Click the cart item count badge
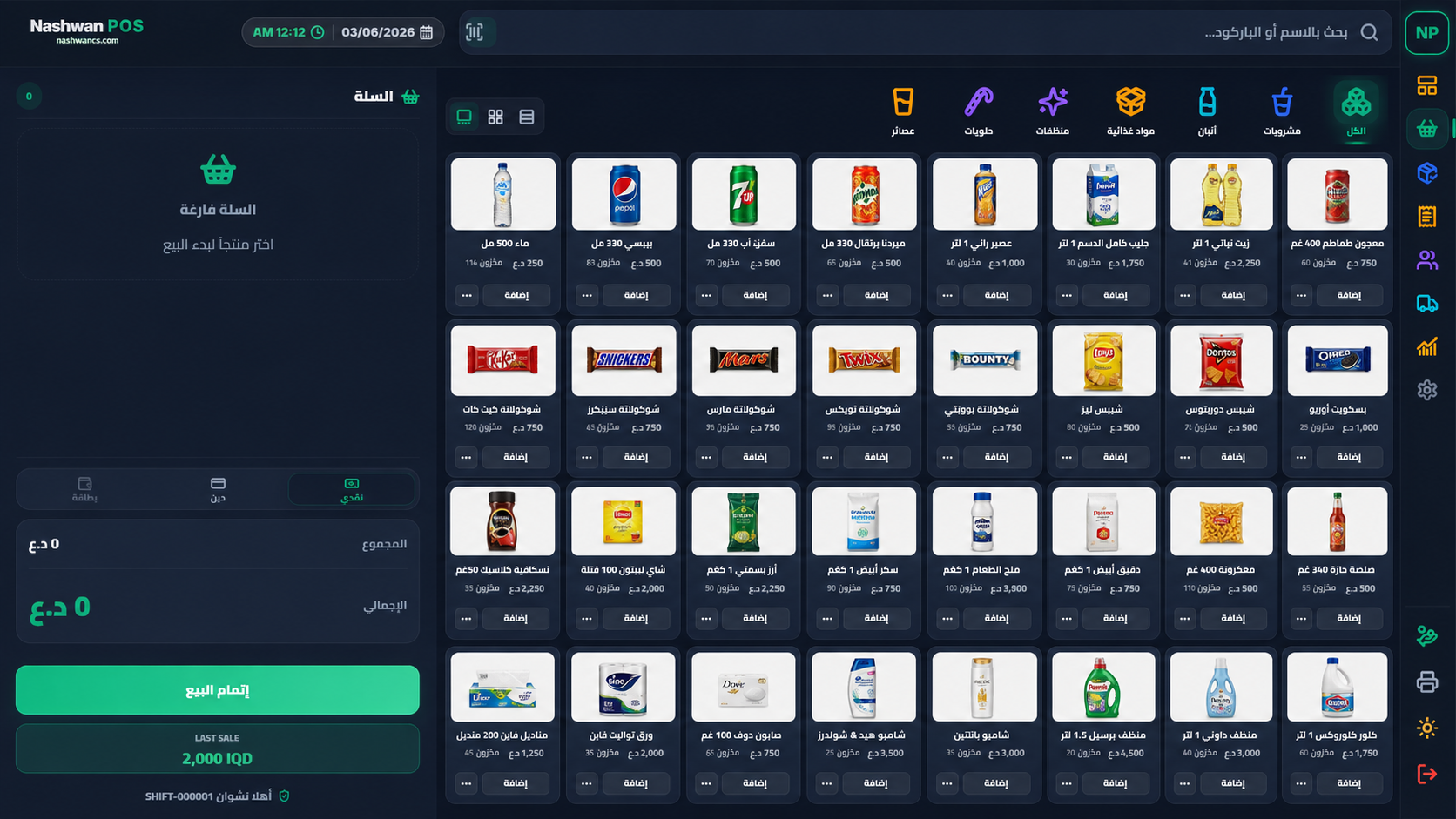The image size is (1456, 819). (x=29, y=97)
